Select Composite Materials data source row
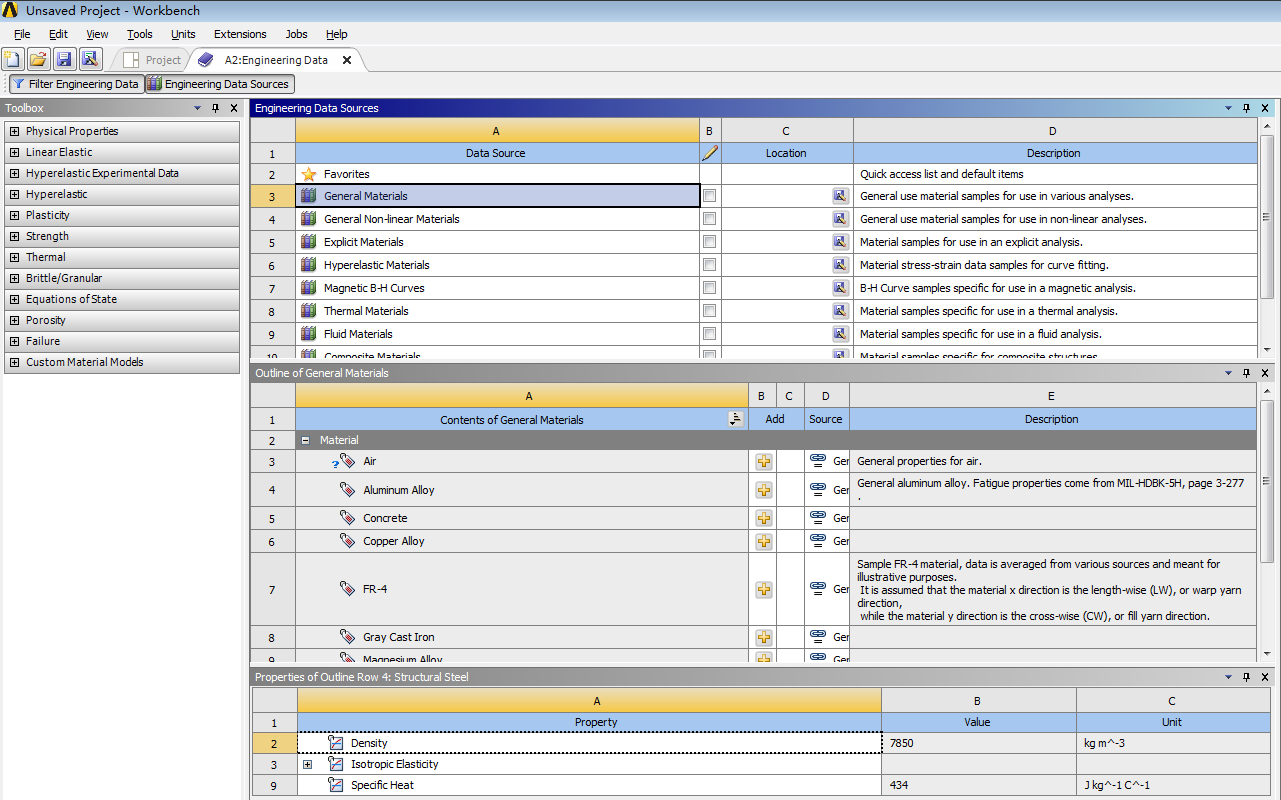The width and height of the screenshot is (1281, 800). pyautogui.click(x=497, y=355)
